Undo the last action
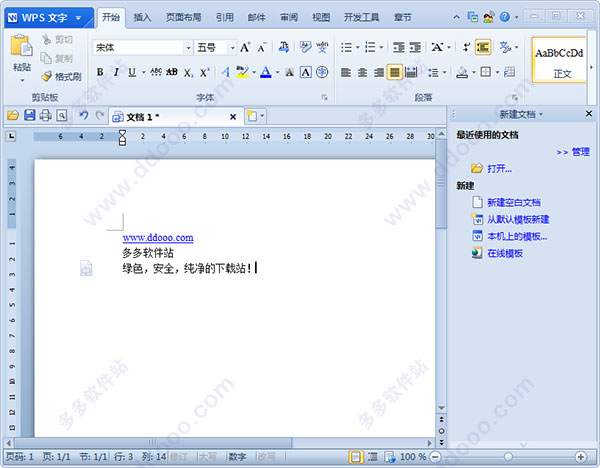 point(84,115)
